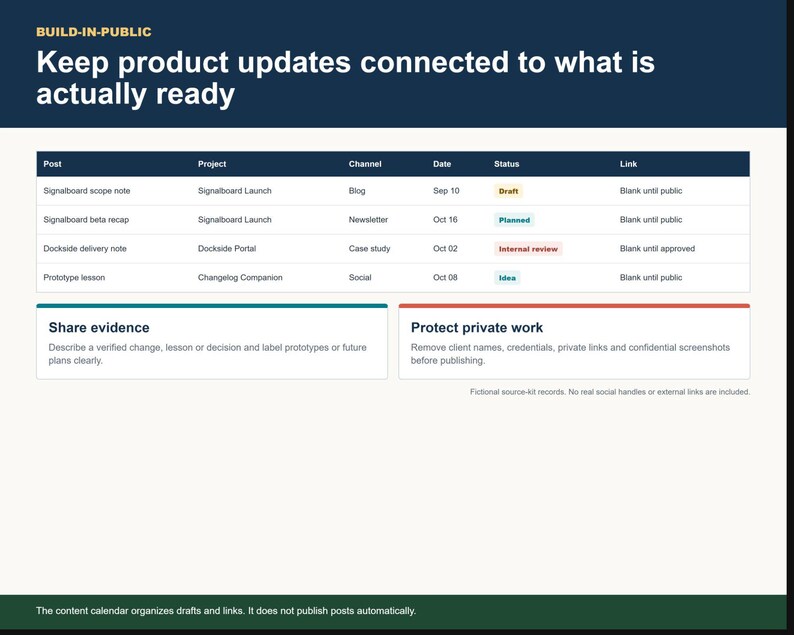The width and height of the screenshot is (794, 635).
Task: Select the Signalboard scope note cell
Action: [x=87, y=191]
